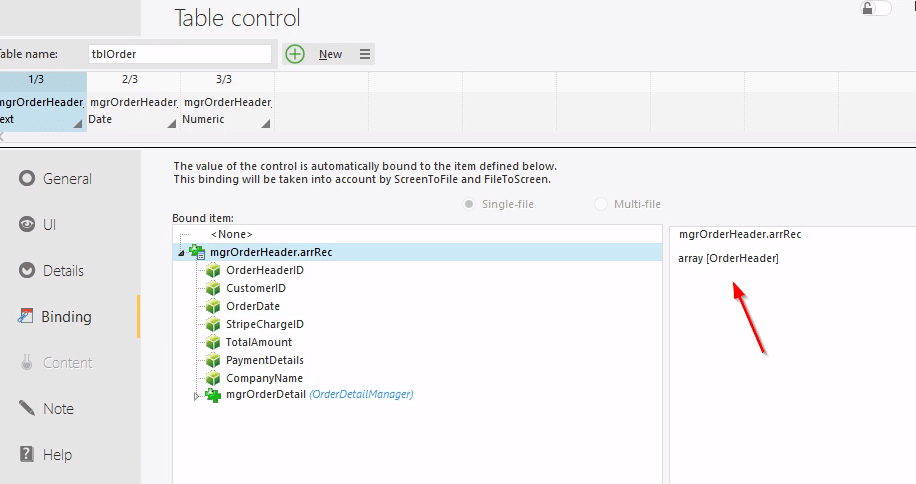Open the General tab
This screenshot has height=484, width=916.
click(67, 179)
